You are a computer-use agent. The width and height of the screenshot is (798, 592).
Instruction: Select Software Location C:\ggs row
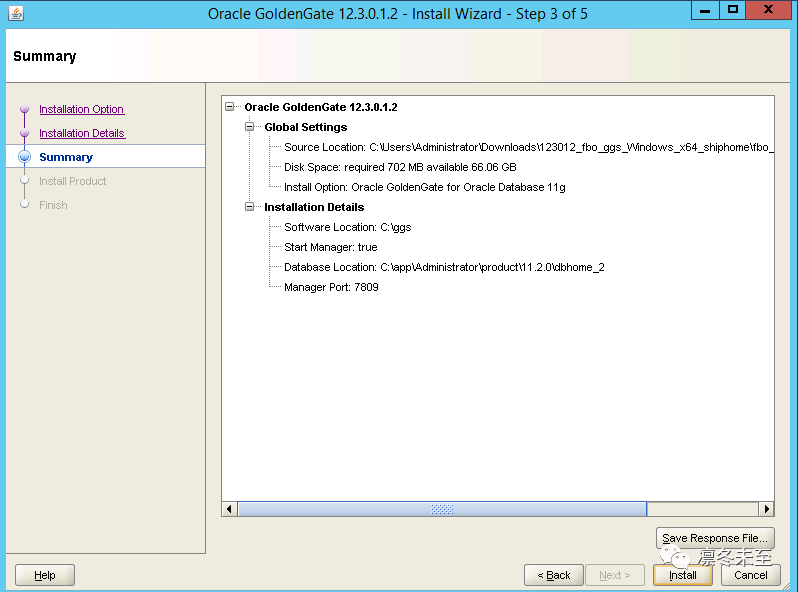(348, 227)
